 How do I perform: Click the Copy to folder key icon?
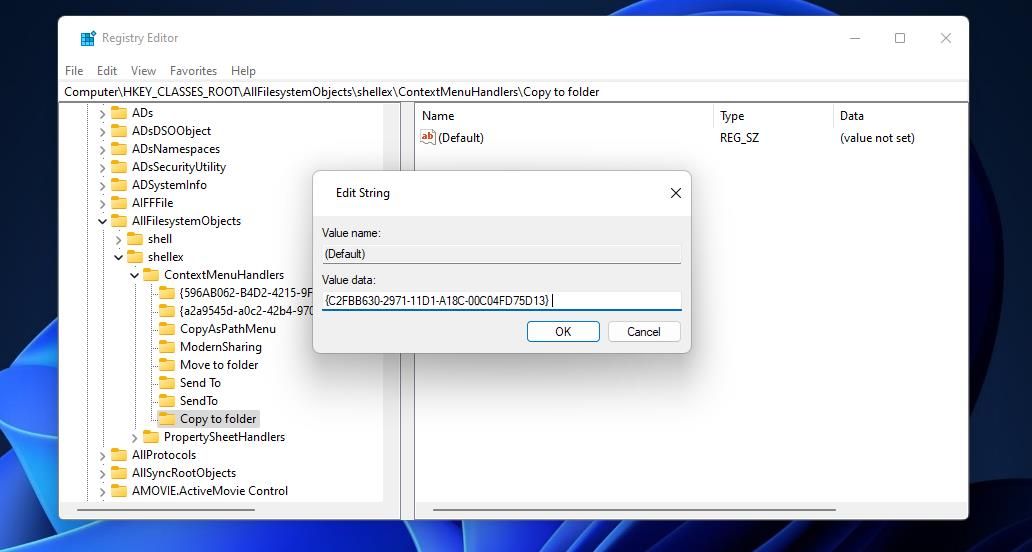[x=167, y=418]
